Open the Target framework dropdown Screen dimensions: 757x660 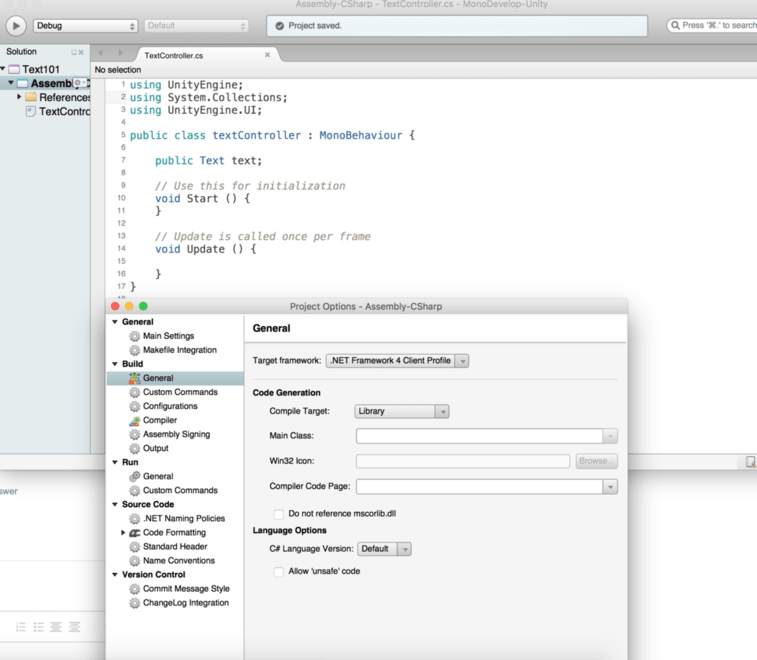click(397, 361)
